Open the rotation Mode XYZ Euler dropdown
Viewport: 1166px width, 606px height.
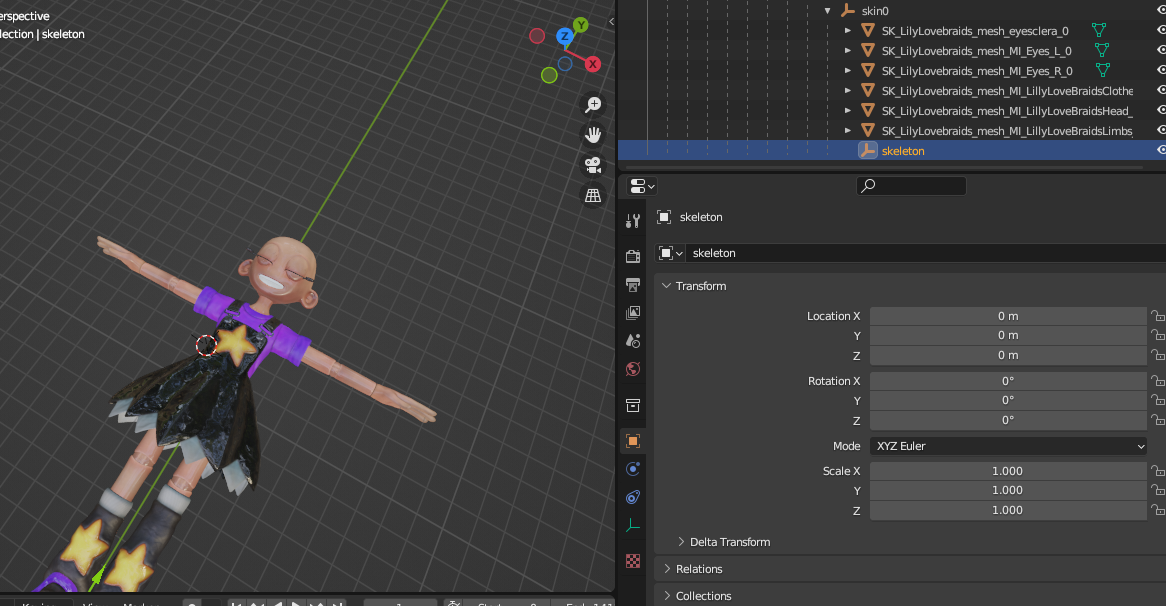coord(1008,446)
